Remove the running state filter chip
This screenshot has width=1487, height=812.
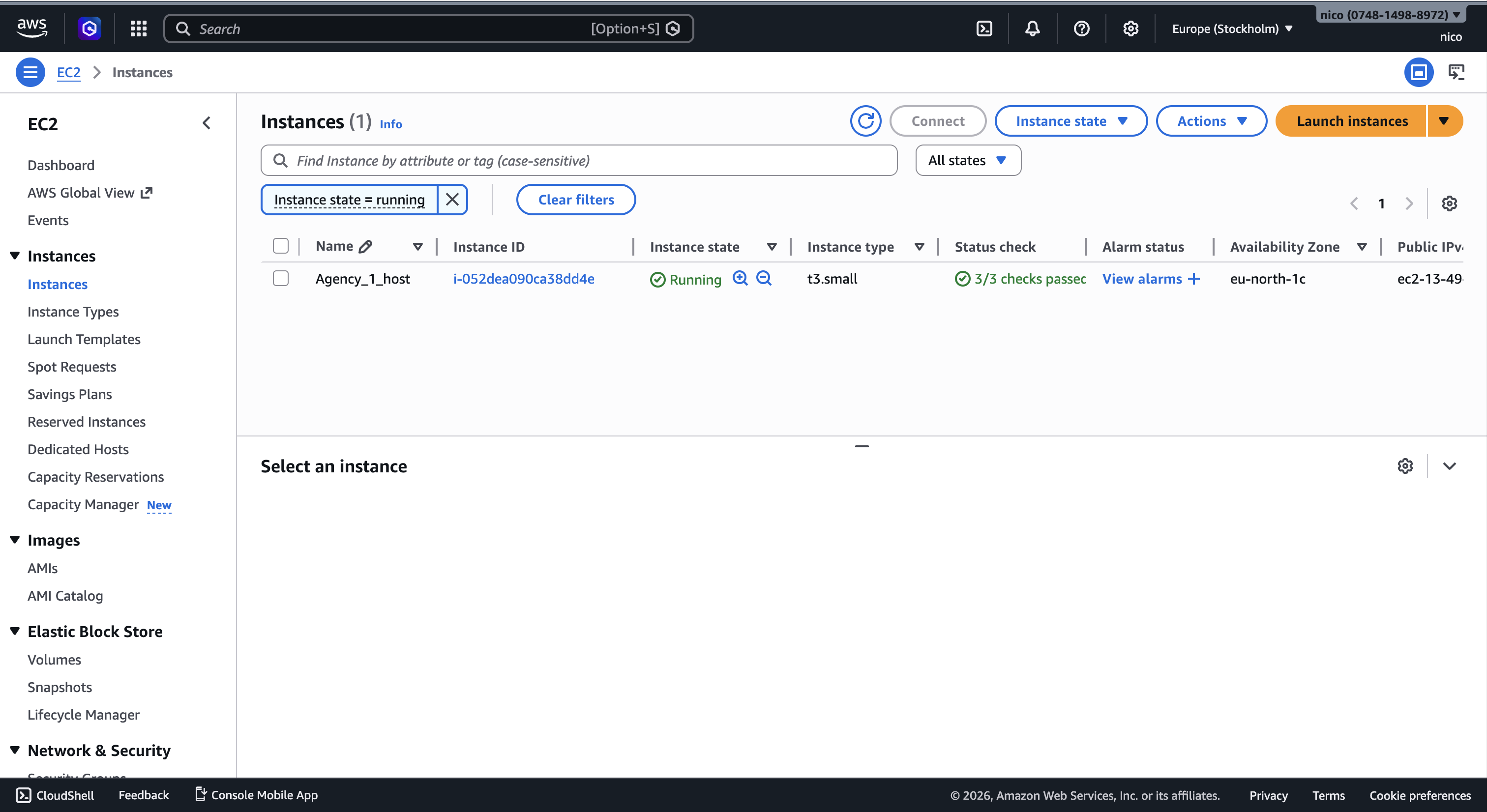[x=452, y=200]
